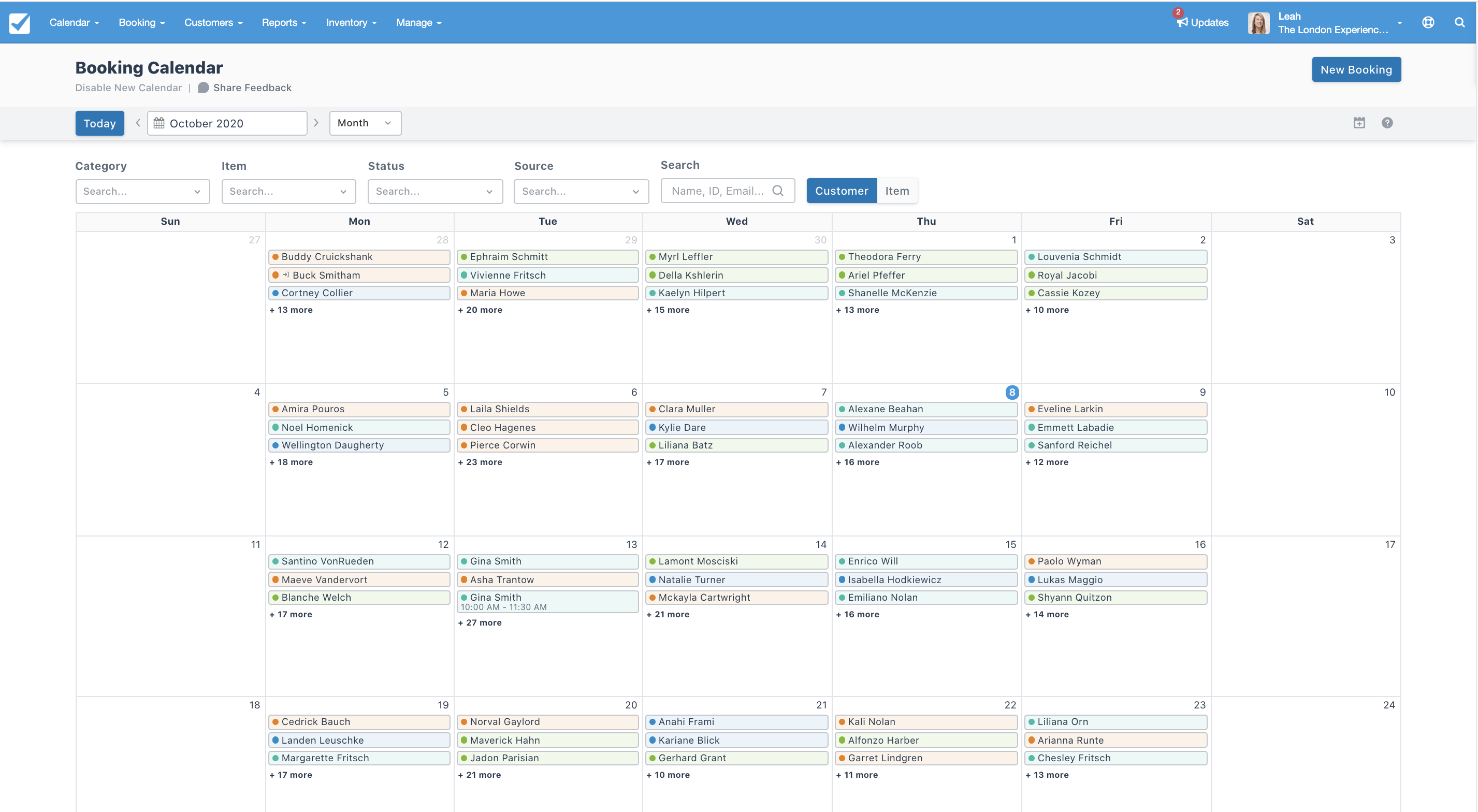Open the Category filter dropdown
1478x812 pixels.
[x=142, y=191]
